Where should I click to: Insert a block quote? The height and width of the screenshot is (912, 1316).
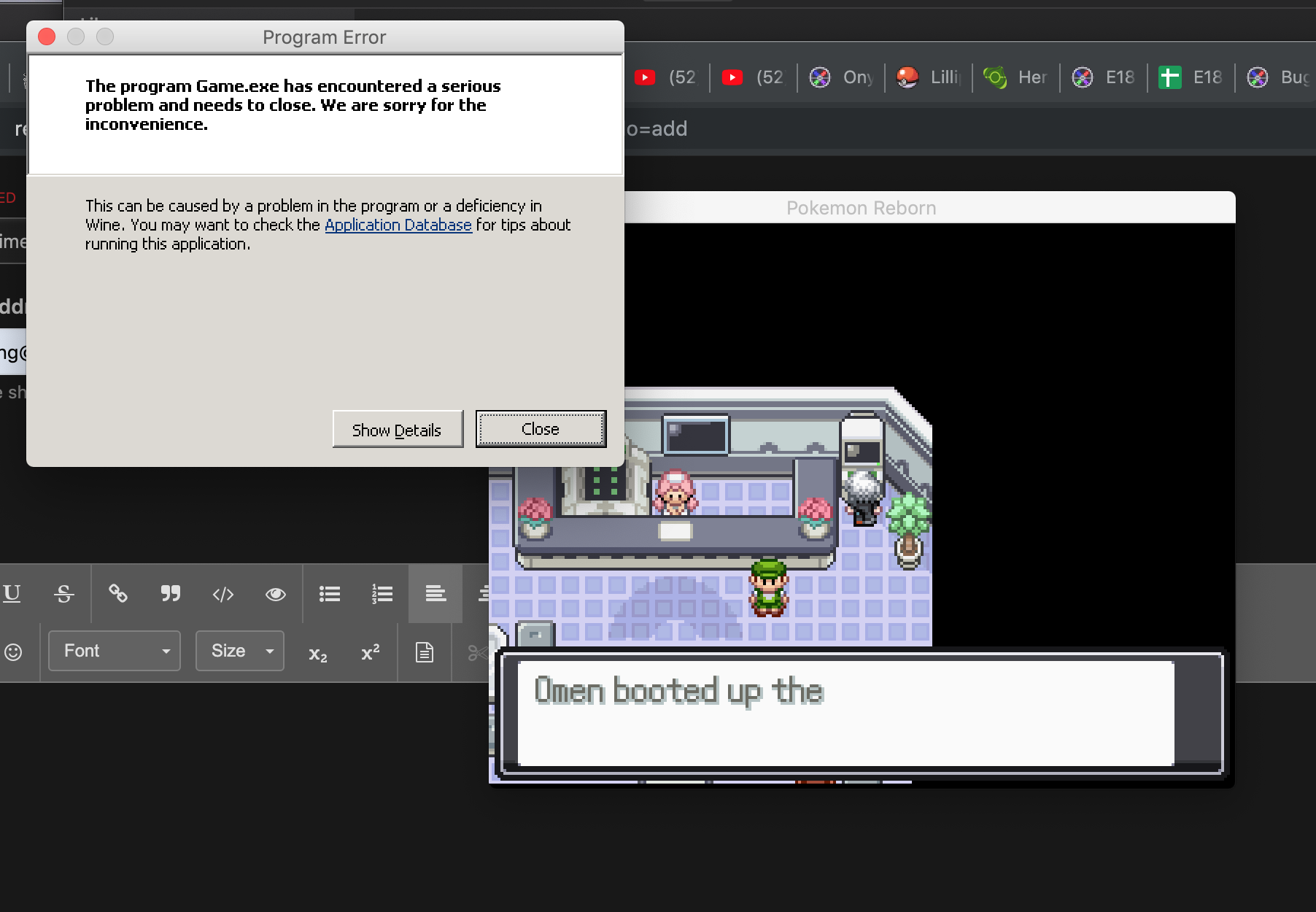(171, 594)
